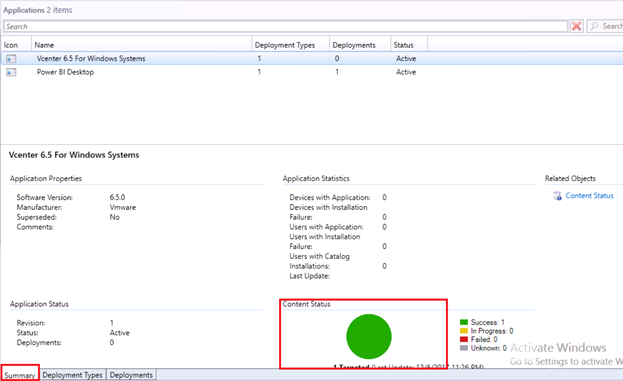The width and height of the screenshot is (623, 381).
Task: Click the Last Update label
Action: (309, 276)
